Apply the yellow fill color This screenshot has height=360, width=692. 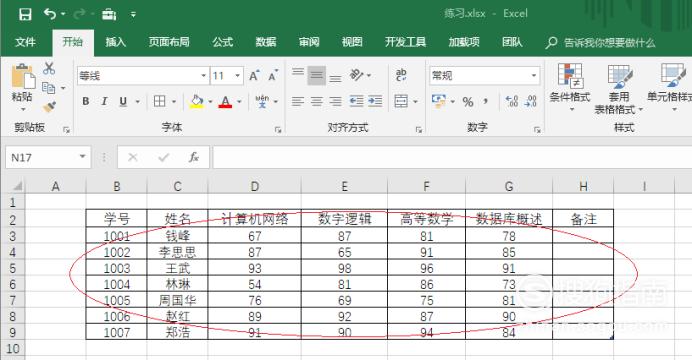pyautogui.click(x=197, y=102)
